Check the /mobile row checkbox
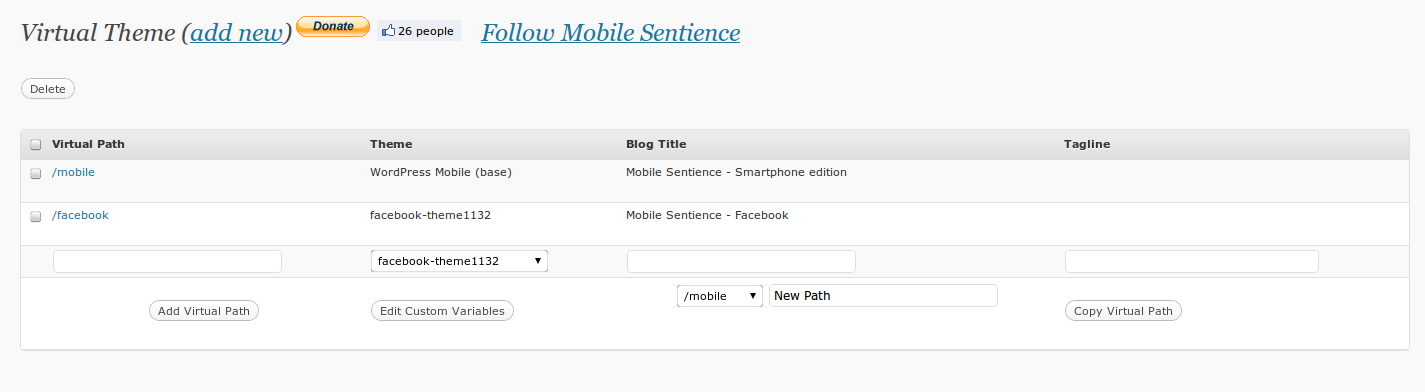1425x392 pixels. point(36,173)
